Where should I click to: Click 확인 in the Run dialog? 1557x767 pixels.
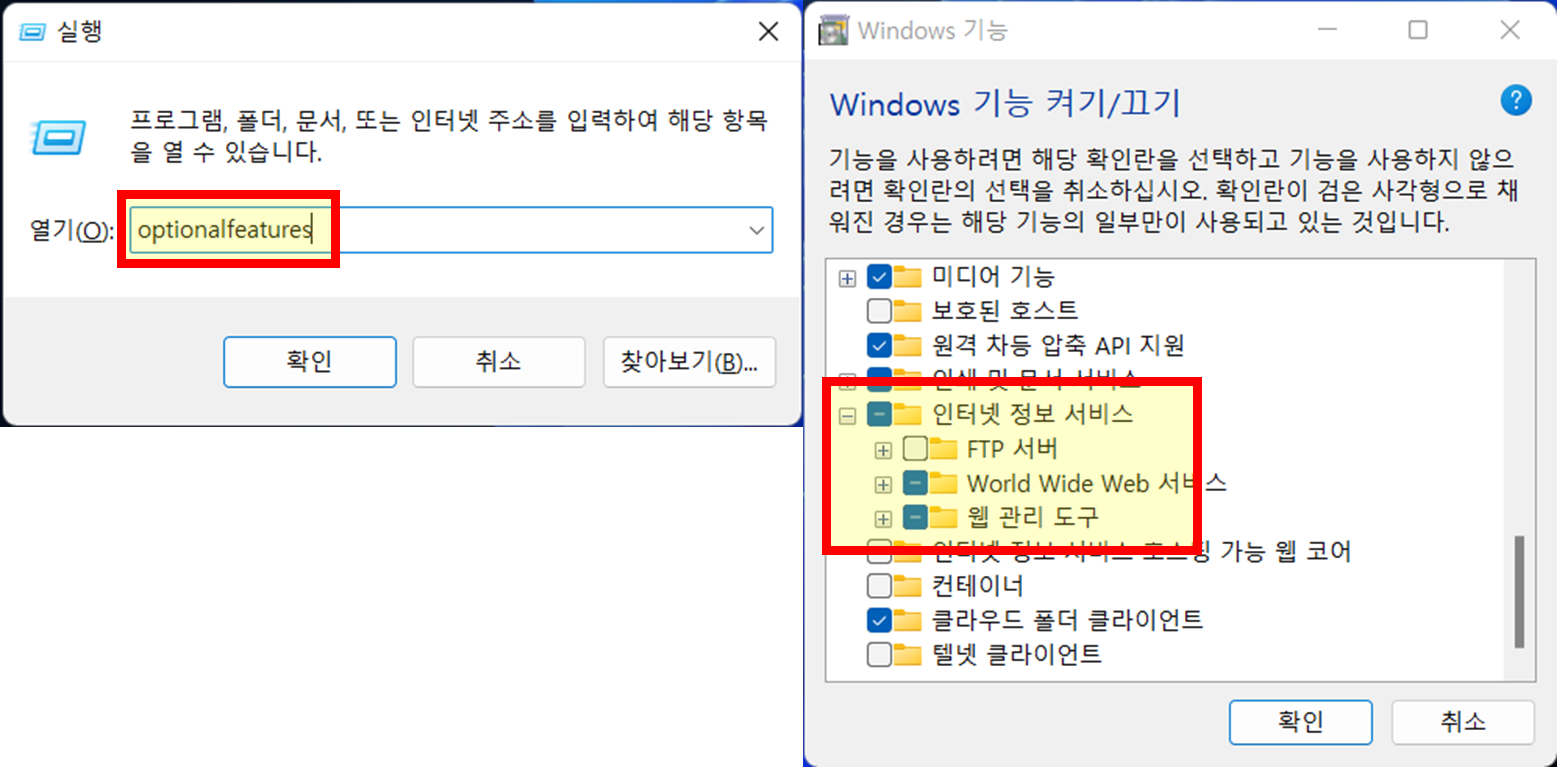click(310, 361)
